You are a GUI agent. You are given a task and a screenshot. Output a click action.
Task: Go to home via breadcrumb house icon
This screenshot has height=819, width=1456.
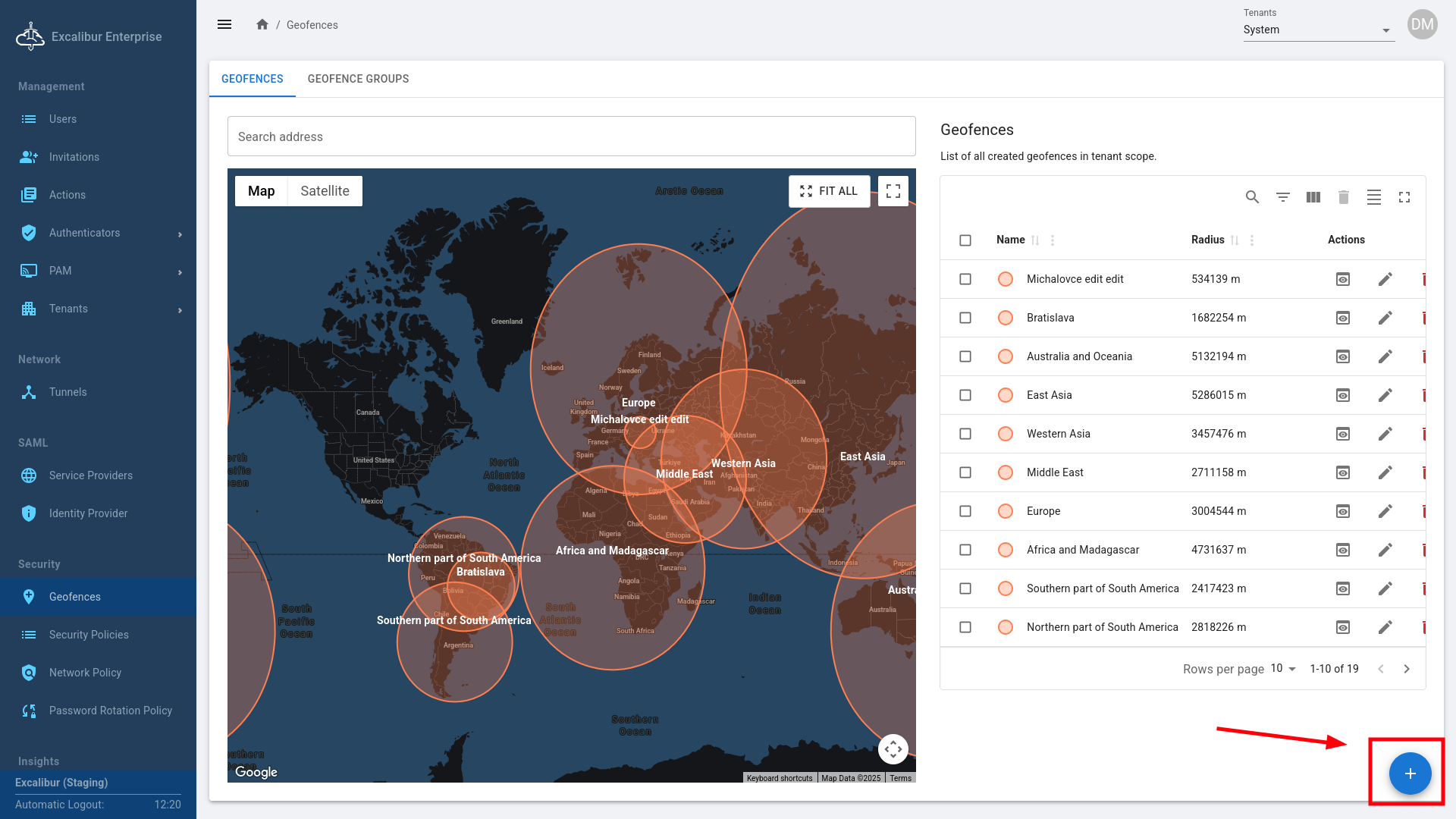(x=262, y=24)
